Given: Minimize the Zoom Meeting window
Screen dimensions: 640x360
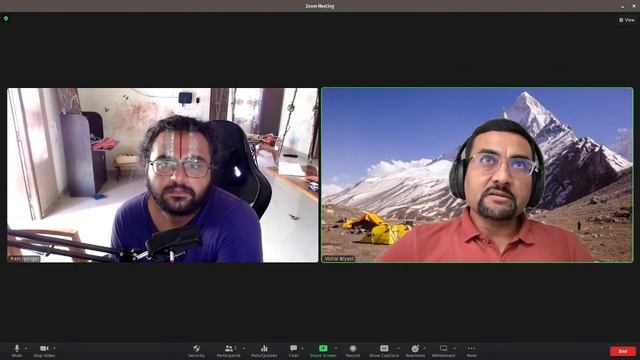Looking at the screenshot, I should point(622,6).
